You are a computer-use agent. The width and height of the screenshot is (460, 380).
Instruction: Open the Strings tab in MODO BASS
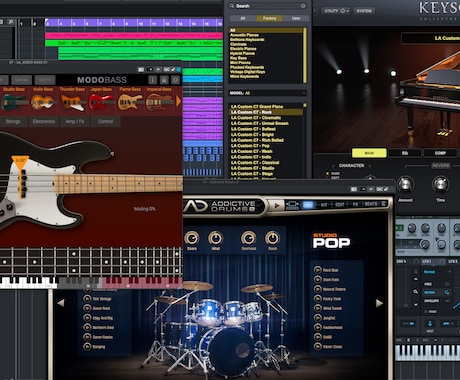point(13,121)
